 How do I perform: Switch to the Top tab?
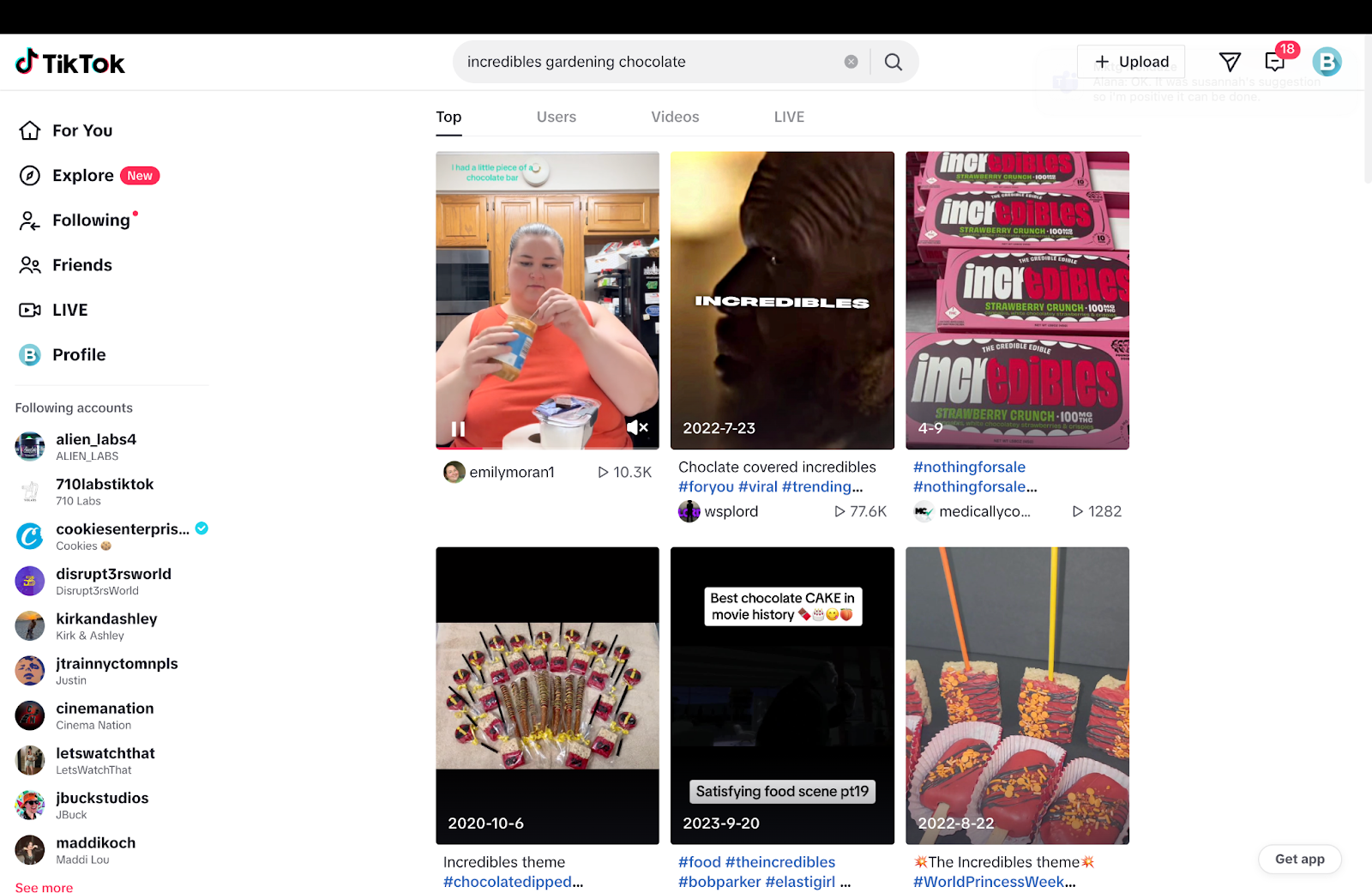(x=448, y=117)
